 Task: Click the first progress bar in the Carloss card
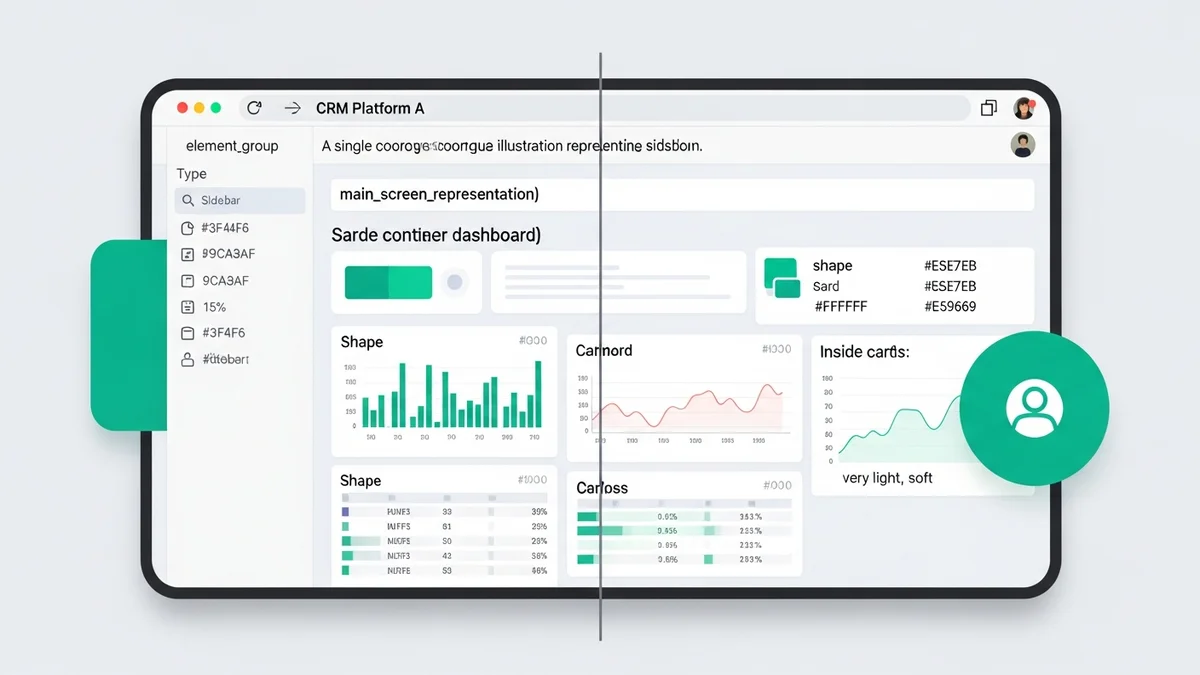click(600, 517)
